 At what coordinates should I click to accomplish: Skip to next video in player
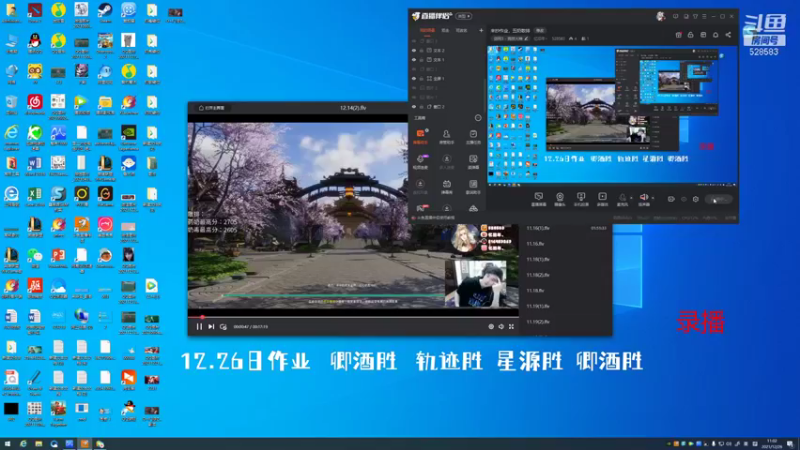[211, 327]
